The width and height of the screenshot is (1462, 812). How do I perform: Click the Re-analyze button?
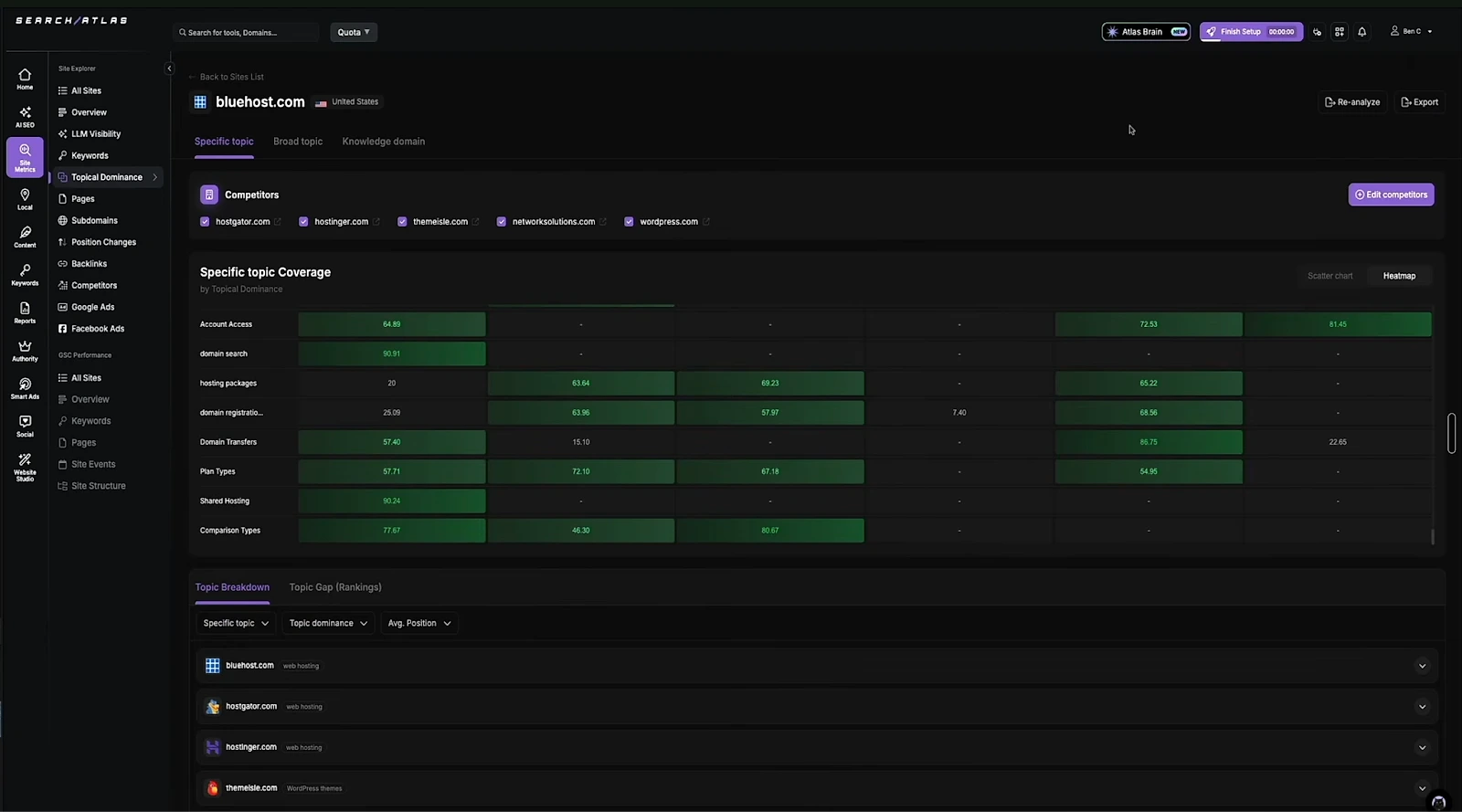(x=1352, y=102)
